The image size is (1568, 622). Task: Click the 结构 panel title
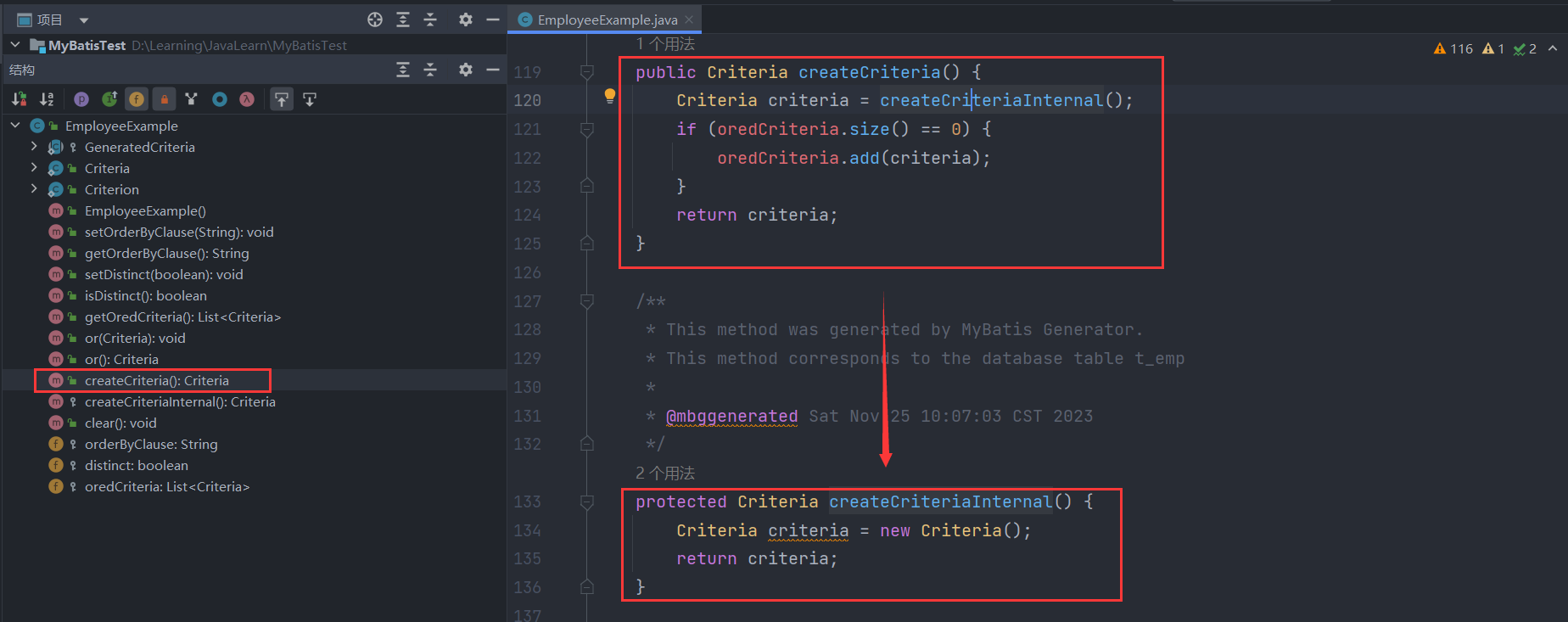pos(22,70)
